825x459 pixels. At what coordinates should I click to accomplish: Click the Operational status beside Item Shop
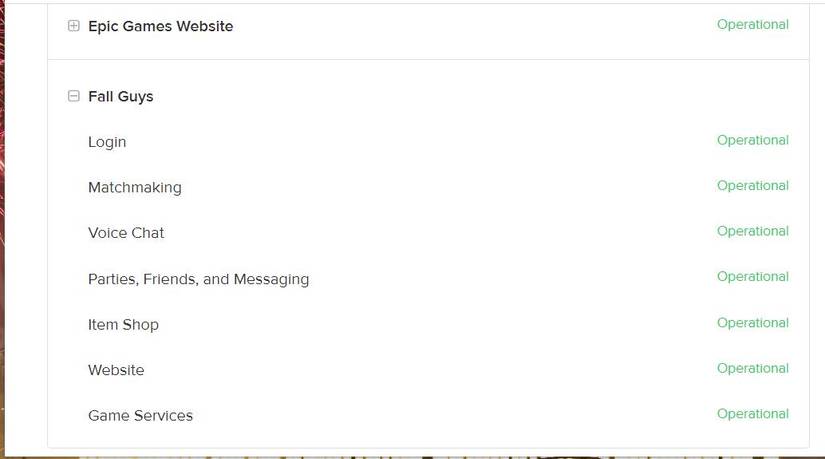(x=752, y=322)
